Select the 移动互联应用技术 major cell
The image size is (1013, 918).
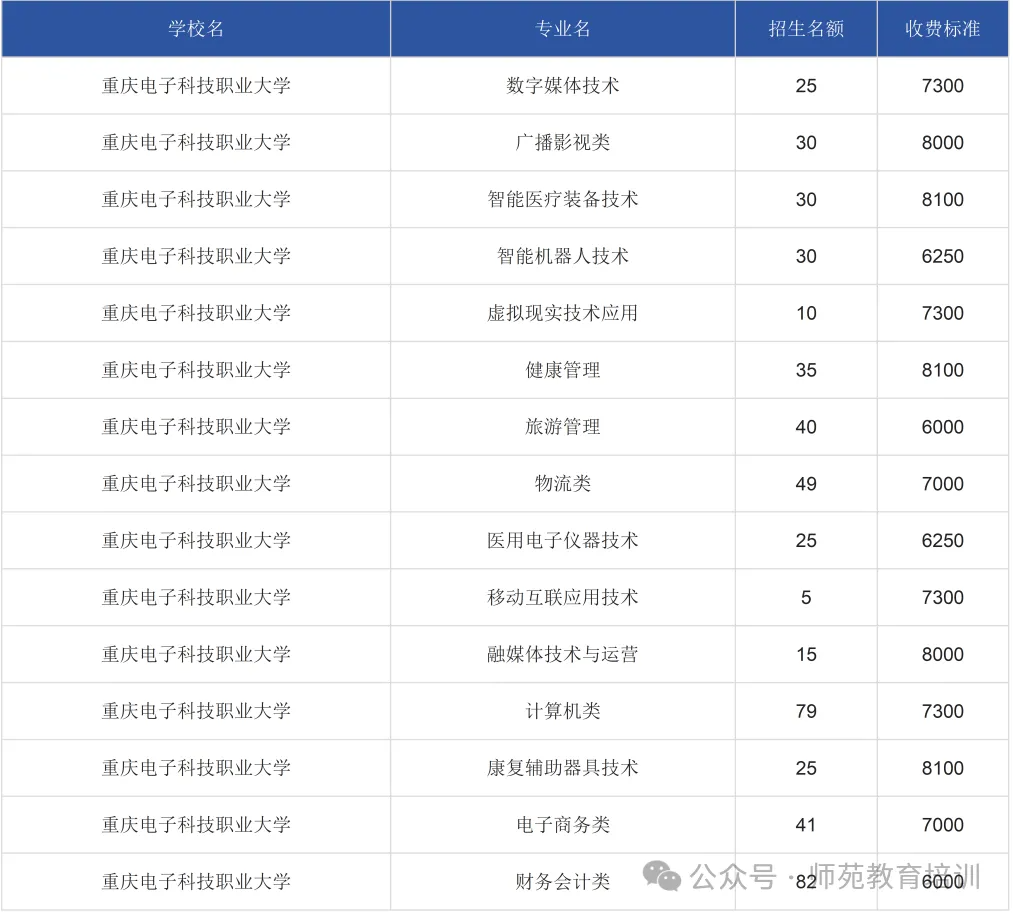(563, 597)
